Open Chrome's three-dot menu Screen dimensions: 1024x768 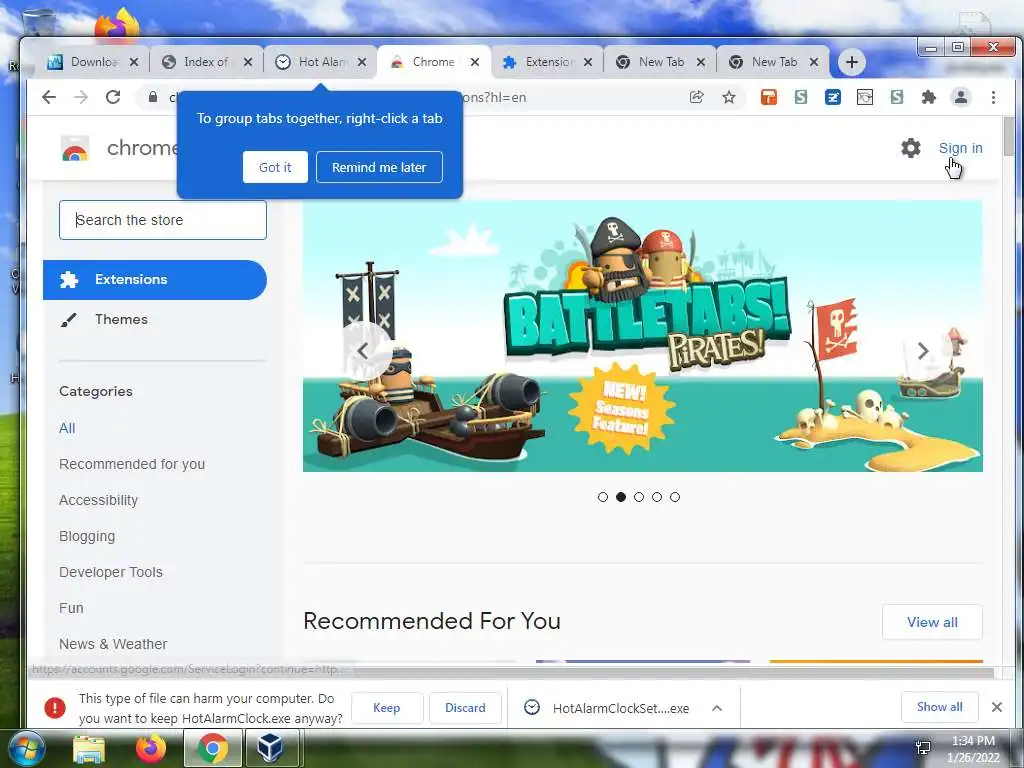click(x=993, y=97)
